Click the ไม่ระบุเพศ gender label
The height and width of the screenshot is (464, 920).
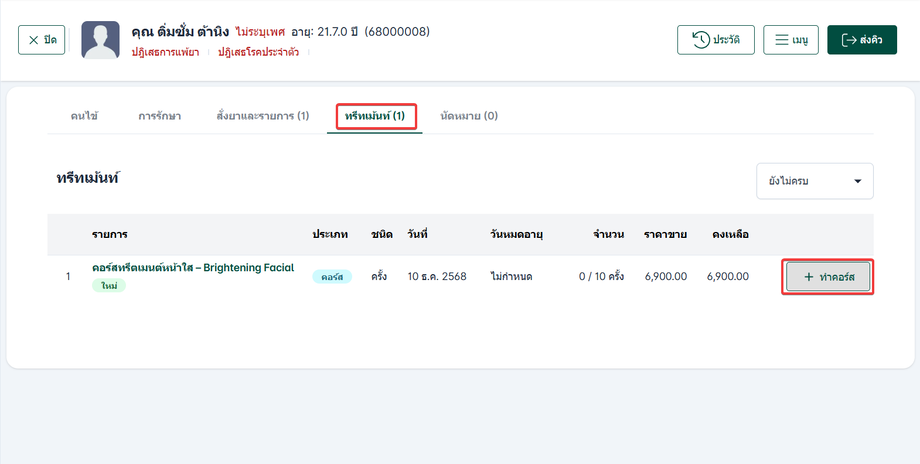coord(261,32)
